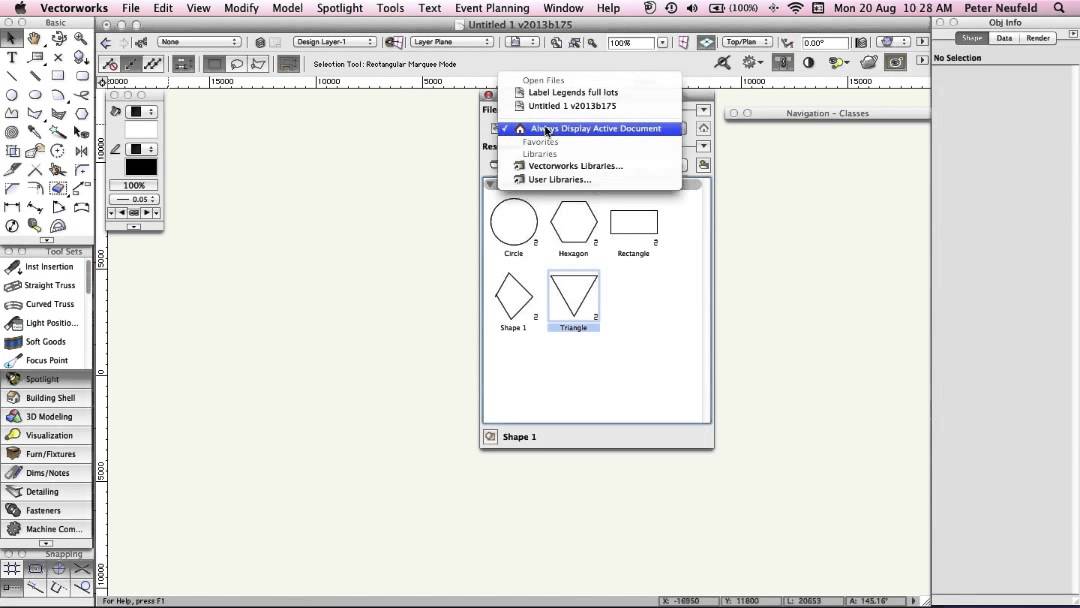Toggle Smart Points in Snapping palette
This screenshot has width=1080, height=608.
click(x=12, y=587)
